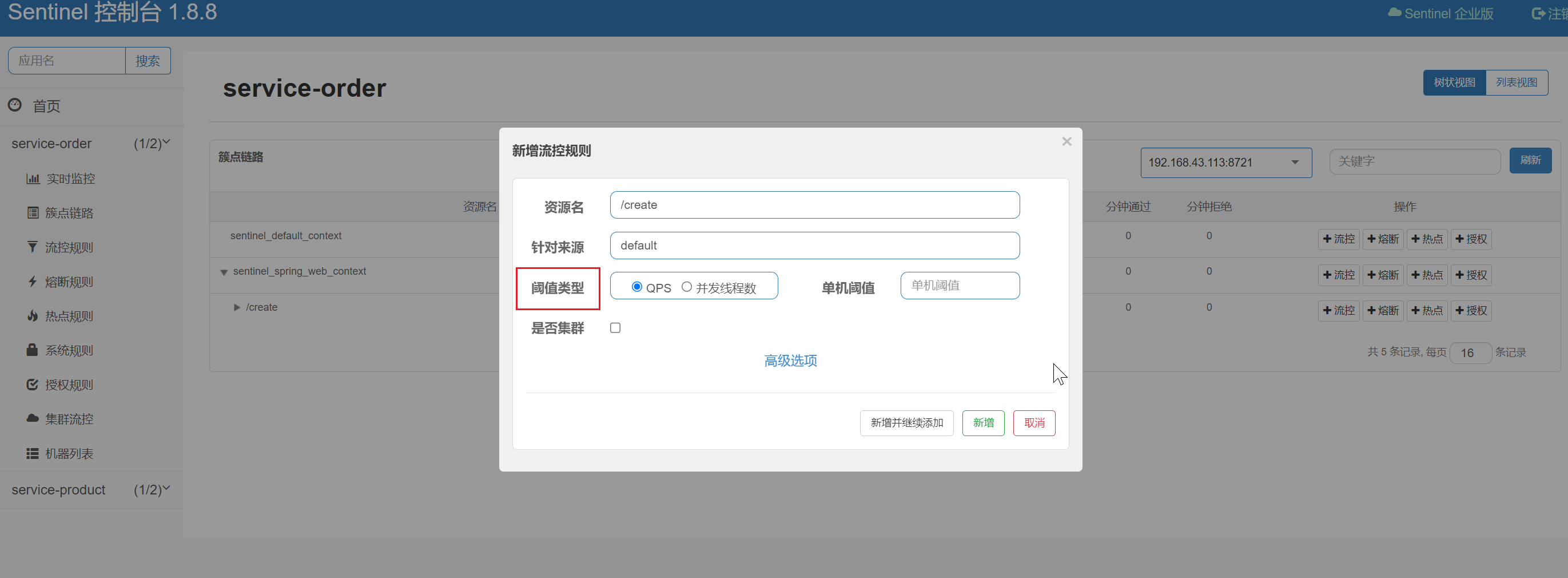Open 高级选项 advanced options
The height and width of the screenshot is (578, 1568).
pyautogui.click(x=791, y=361)
